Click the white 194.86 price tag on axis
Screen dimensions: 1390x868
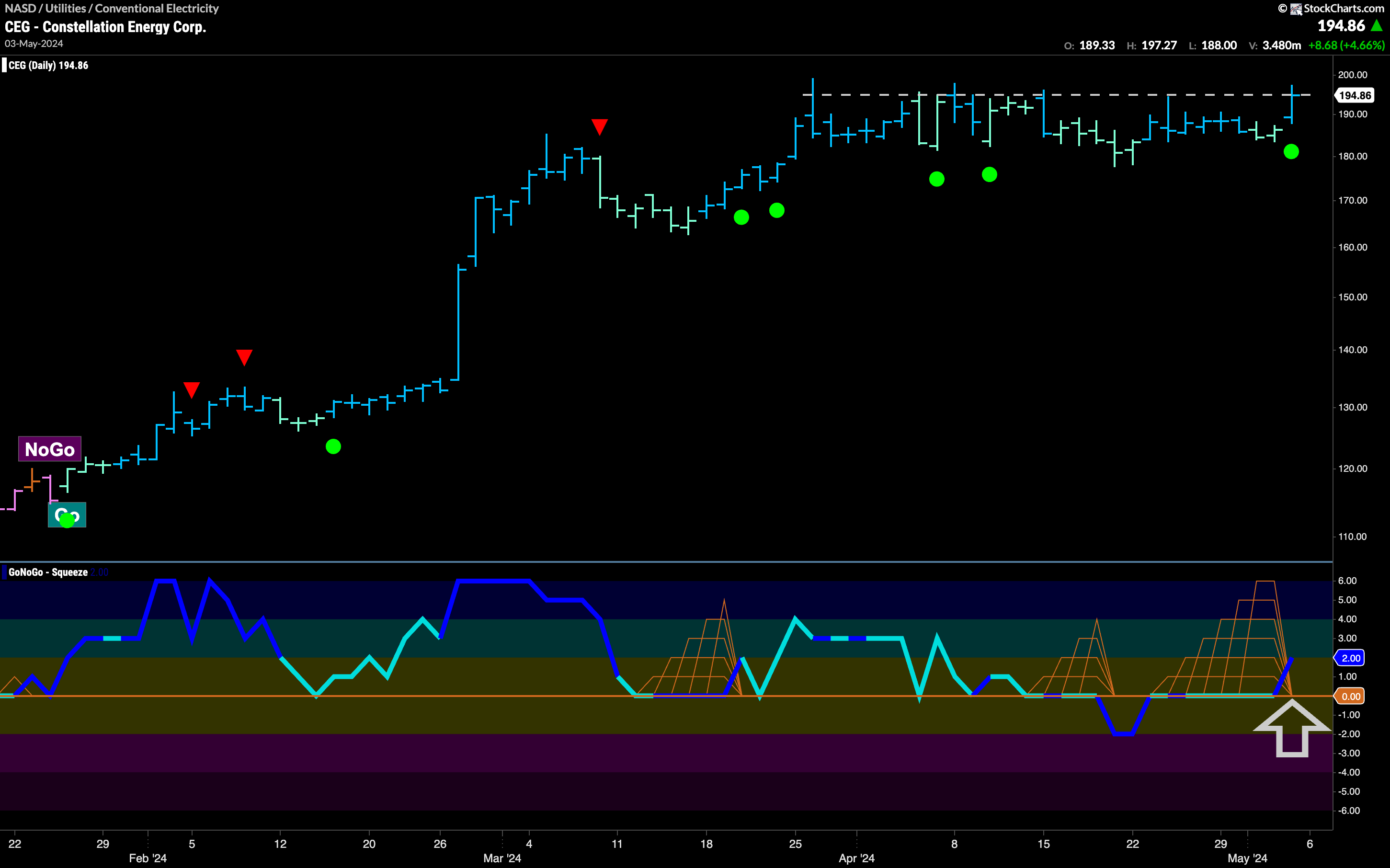(1354, 95)
